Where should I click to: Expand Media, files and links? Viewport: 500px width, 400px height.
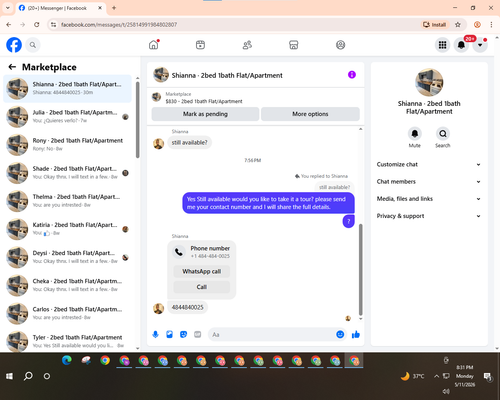tap(429, 199)
